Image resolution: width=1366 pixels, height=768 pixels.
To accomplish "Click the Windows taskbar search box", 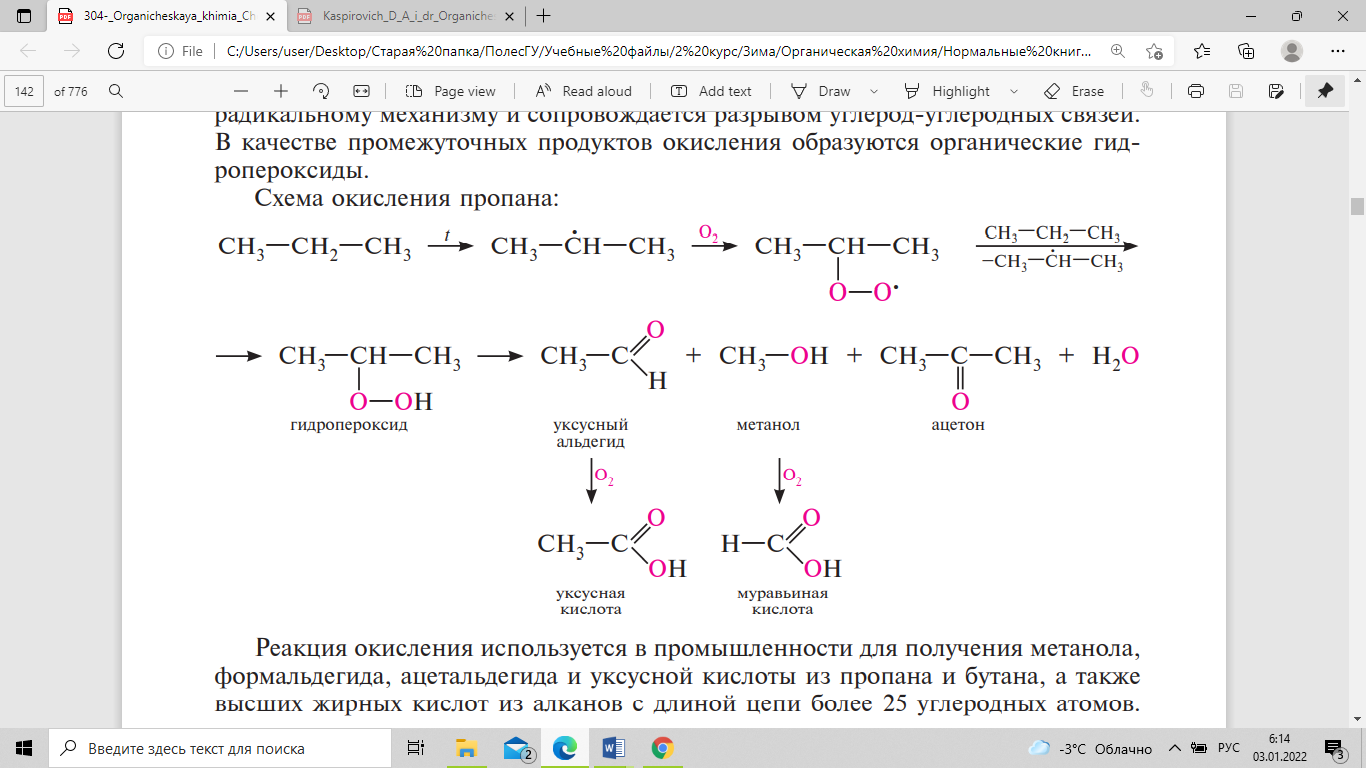I will [220, 748].
